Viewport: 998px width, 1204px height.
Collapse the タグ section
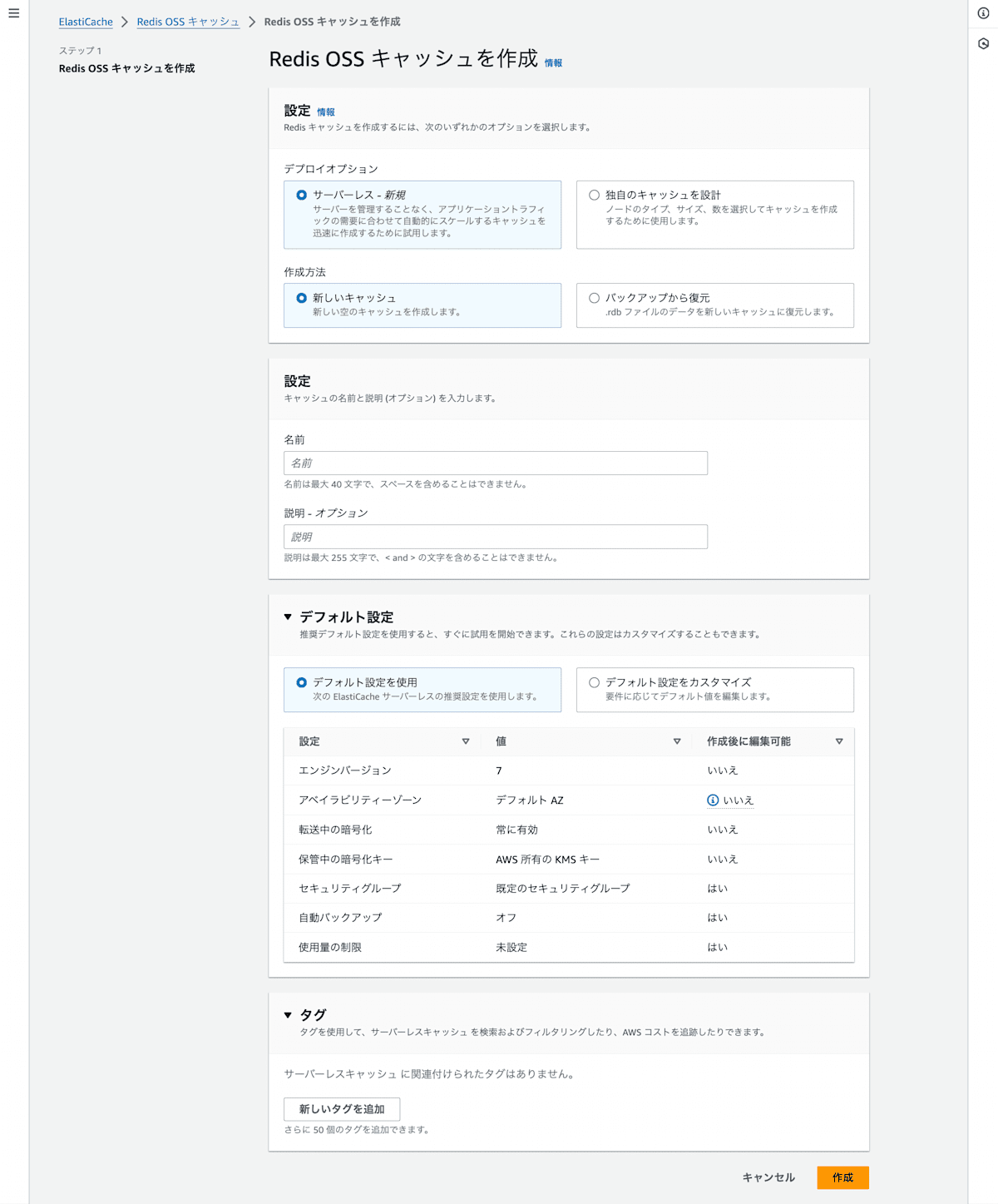(288, 1015)
